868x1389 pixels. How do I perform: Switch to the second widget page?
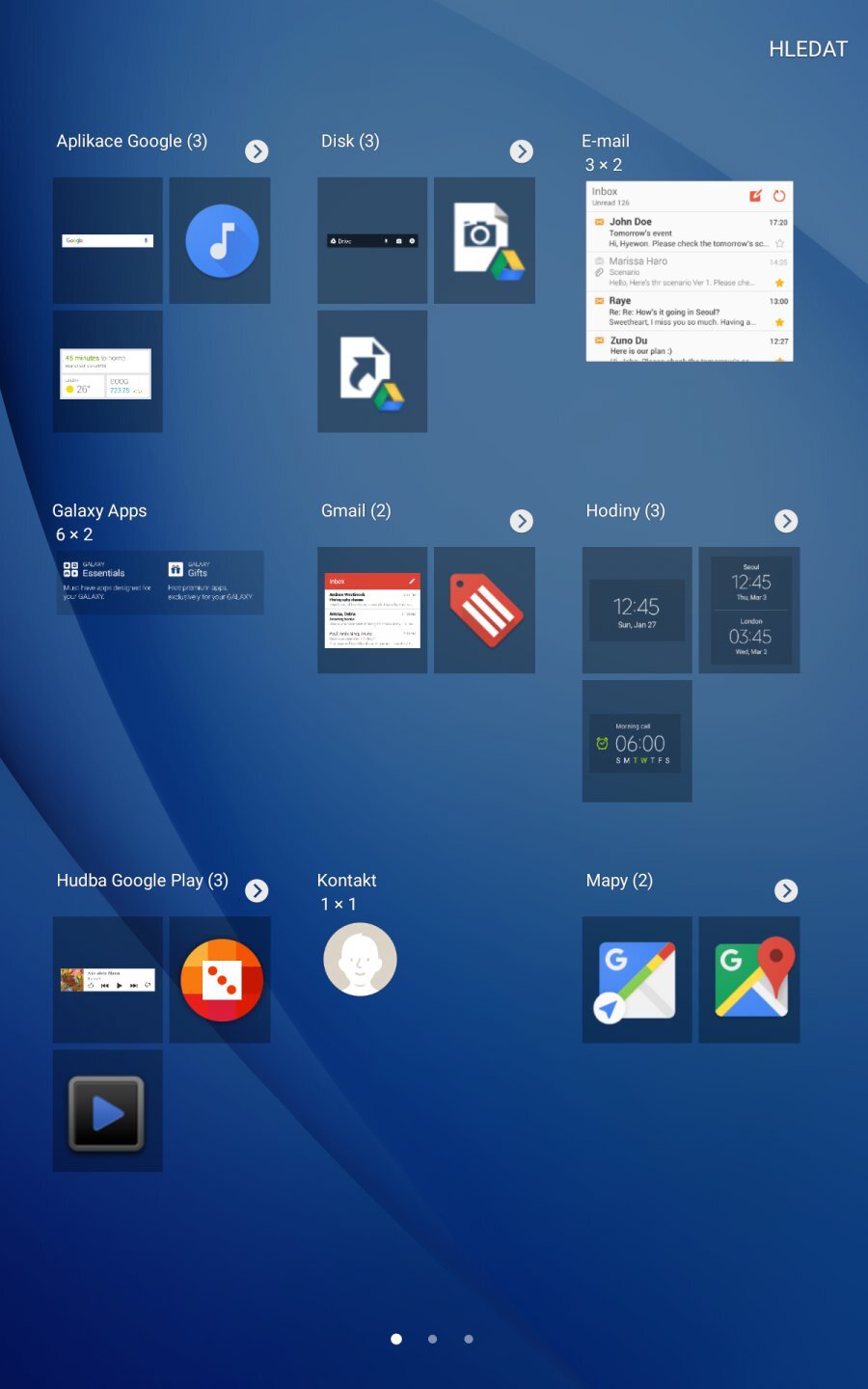pos(432,1339)
